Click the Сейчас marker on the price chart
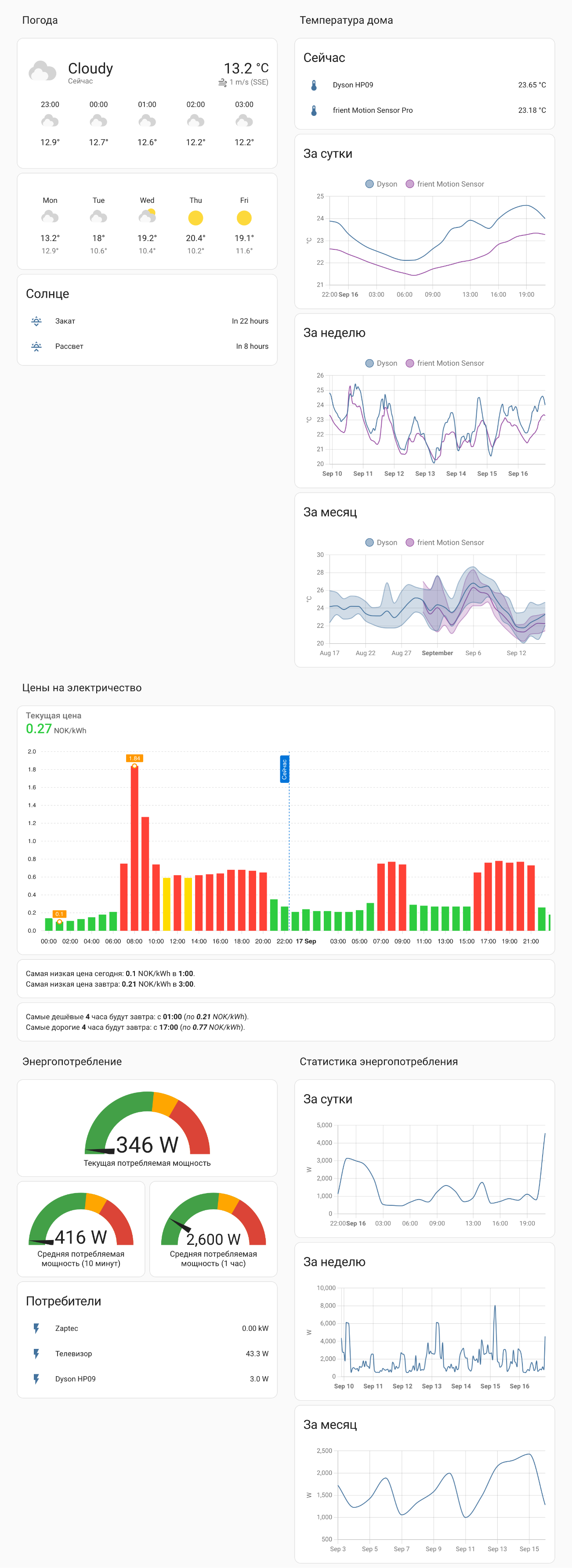Image resolution: width=572 pixels, height=1568 pixels. tap(285, 769)
